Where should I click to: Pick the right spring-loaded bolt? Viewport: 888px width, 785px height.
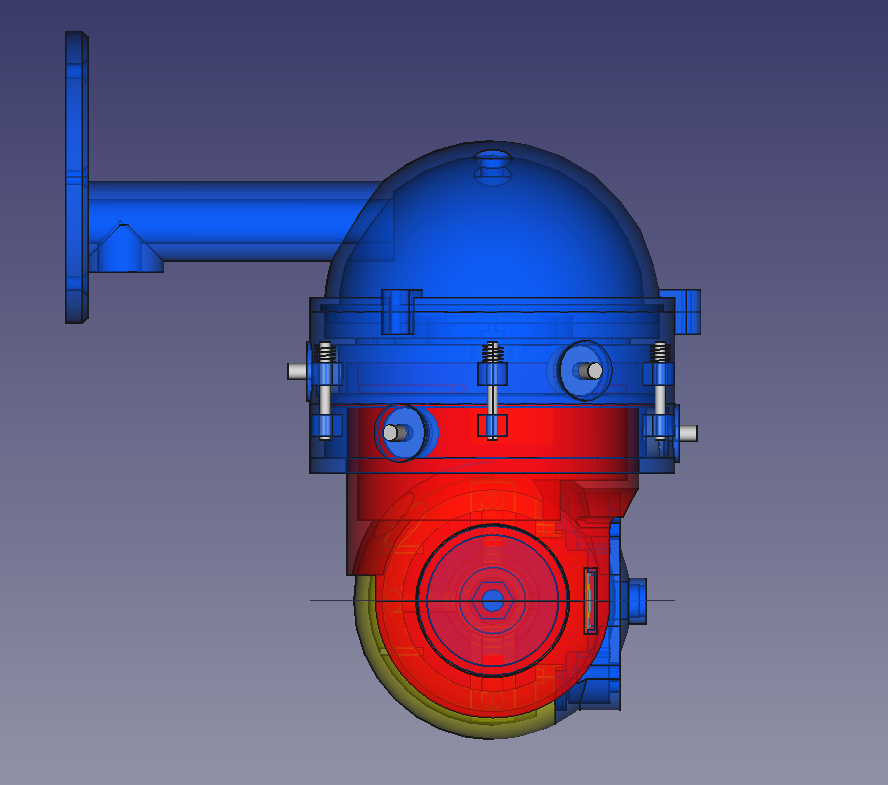coord(660,391)
